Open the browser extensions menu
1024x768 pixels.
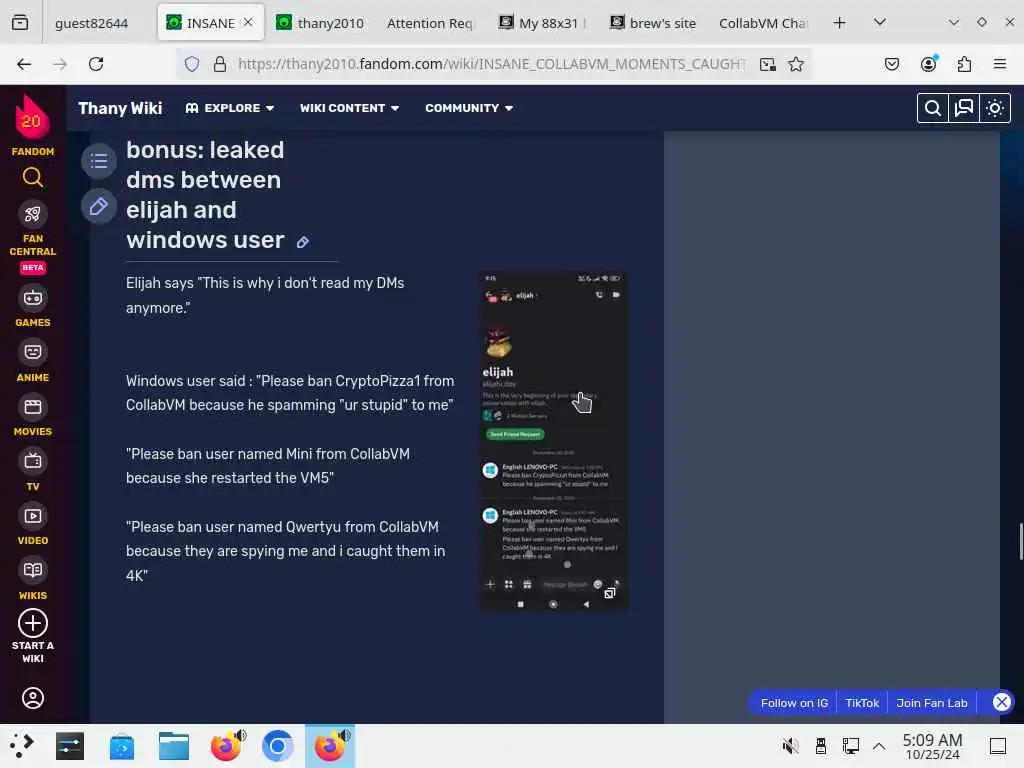[x=964, y=64]
